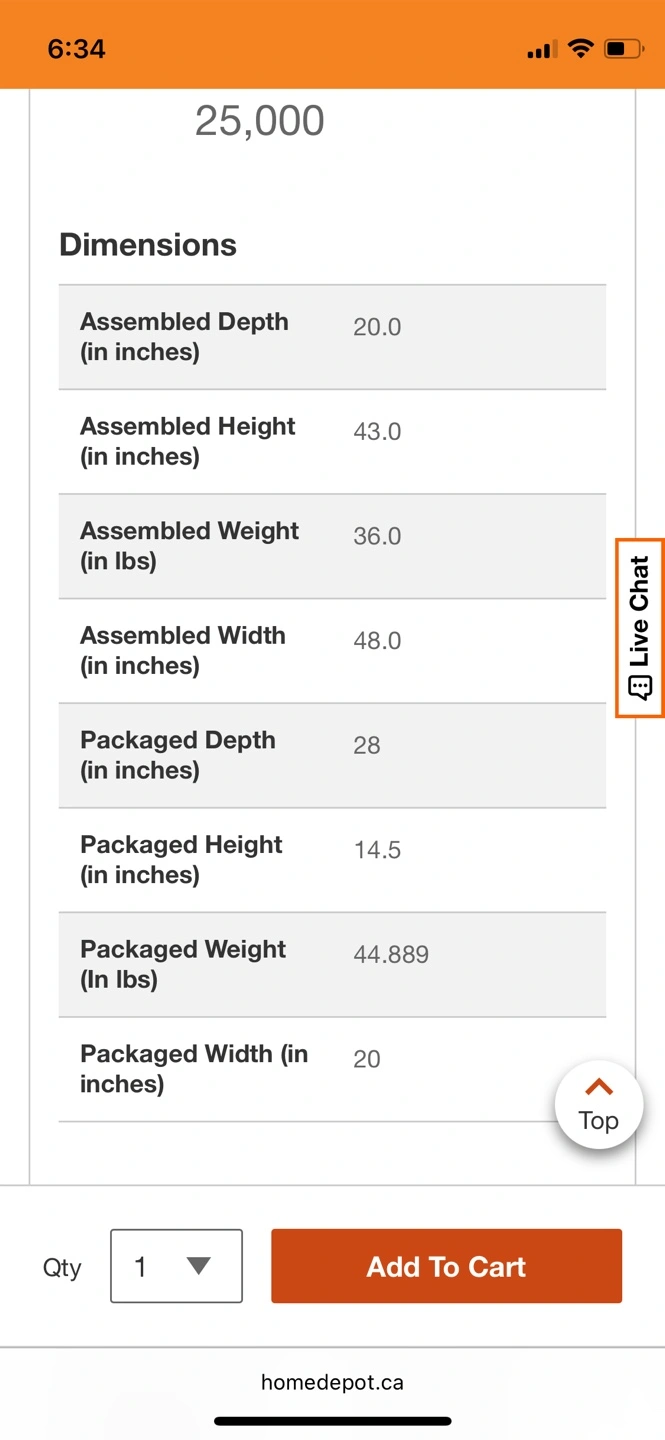Image resolution: width=665 pixels, height=1440 pixels.
Task: Tap the Top scroll-up arrow icon
Action: click(598, 1087)
